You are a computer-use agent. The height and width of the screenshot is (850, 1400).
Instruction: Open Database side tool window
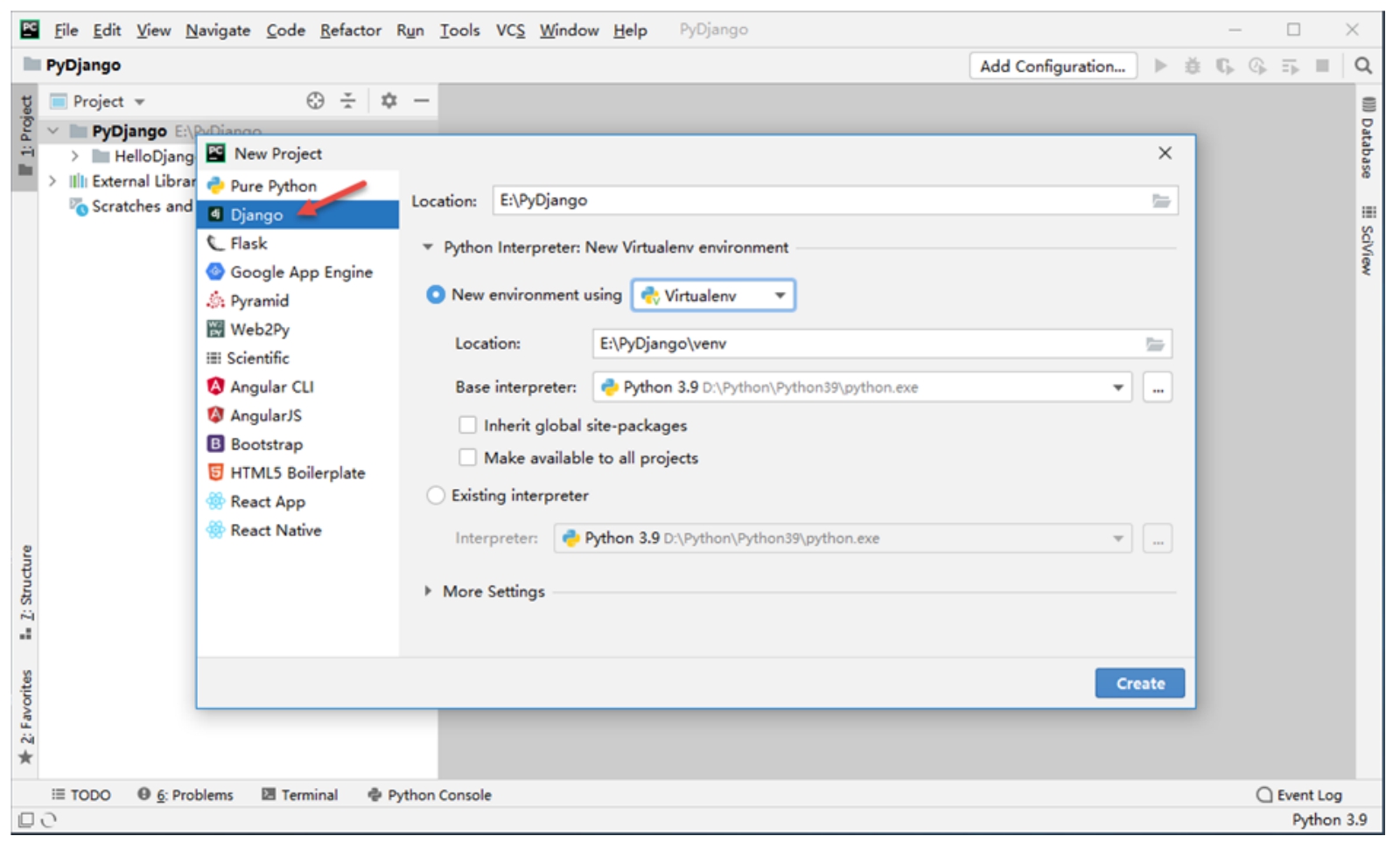tap(1368, 137)
